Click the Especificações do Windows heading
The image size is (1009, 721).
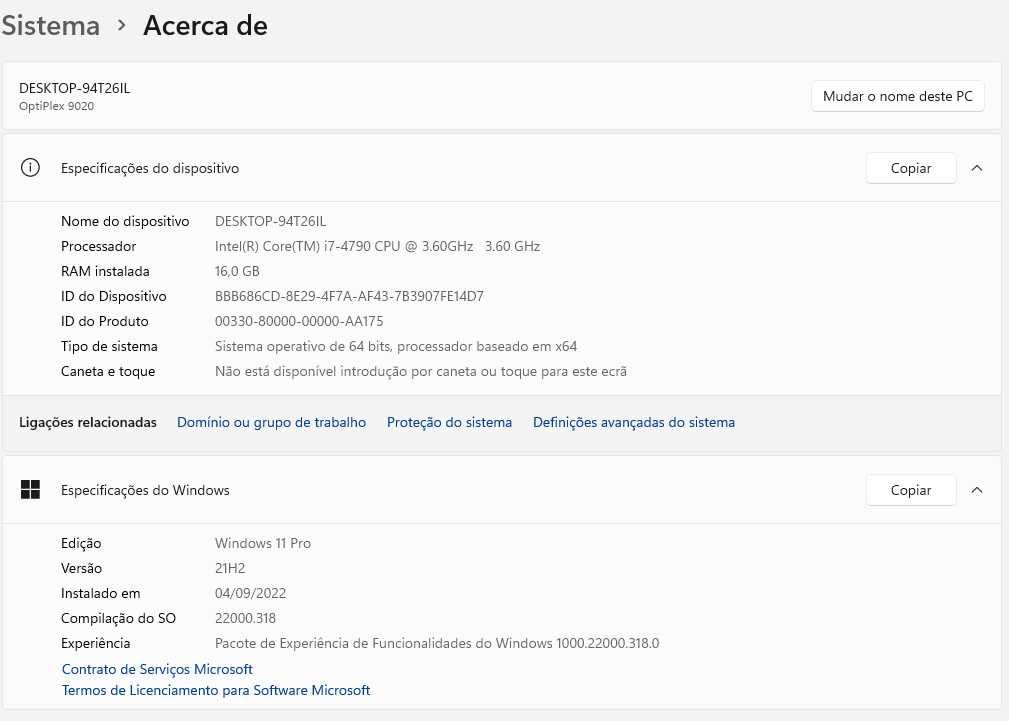click(x=145, y=490)
